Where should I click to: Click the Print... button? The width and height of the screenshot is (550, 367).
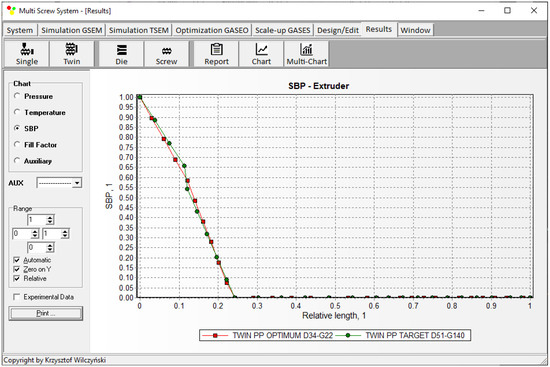tap(46, 313)
